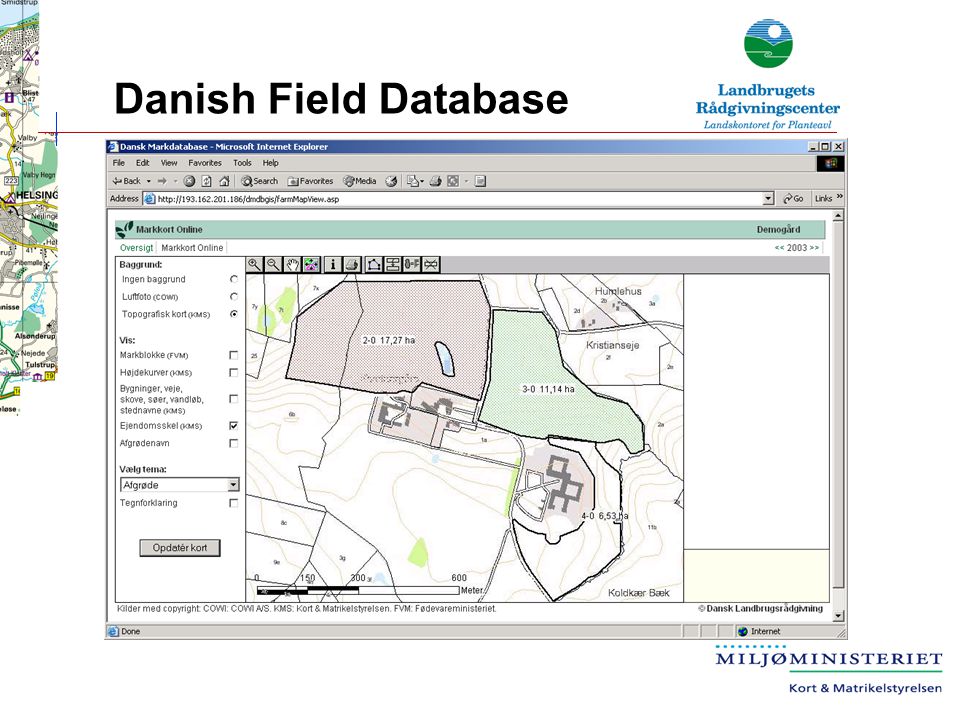960x720 pixels.
Task: Click the page icon in Address bar
Action: [149, 199]
